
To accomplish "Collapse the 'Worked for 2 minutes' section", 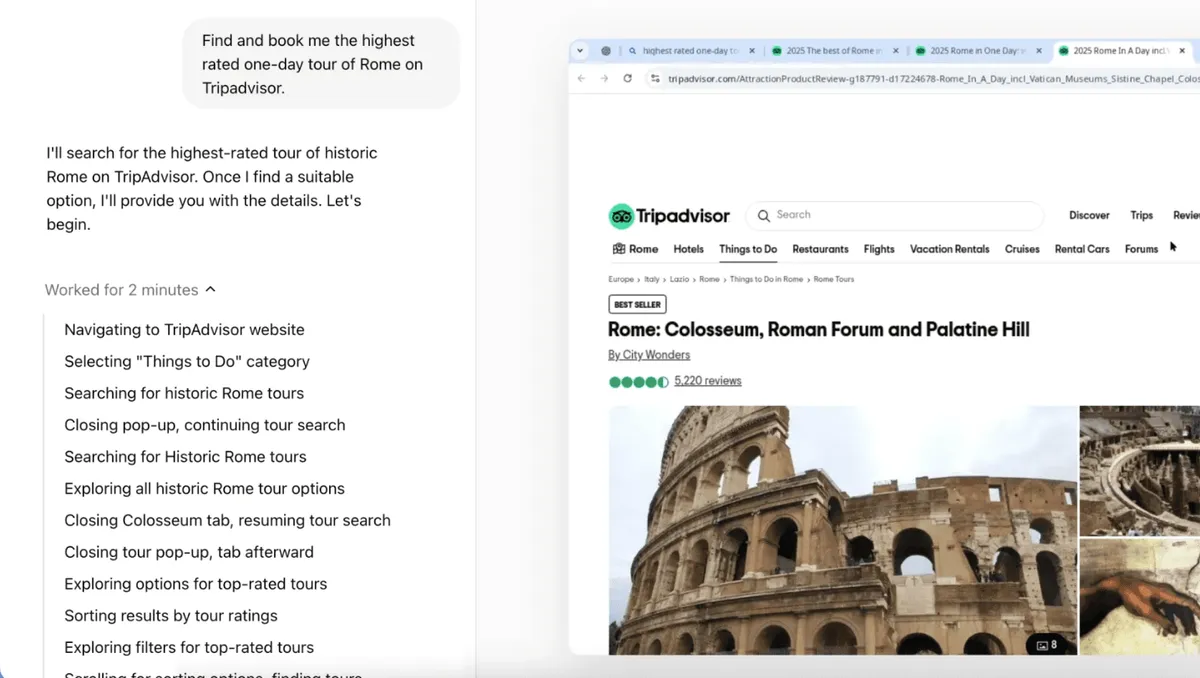I will tap(210, 288).
